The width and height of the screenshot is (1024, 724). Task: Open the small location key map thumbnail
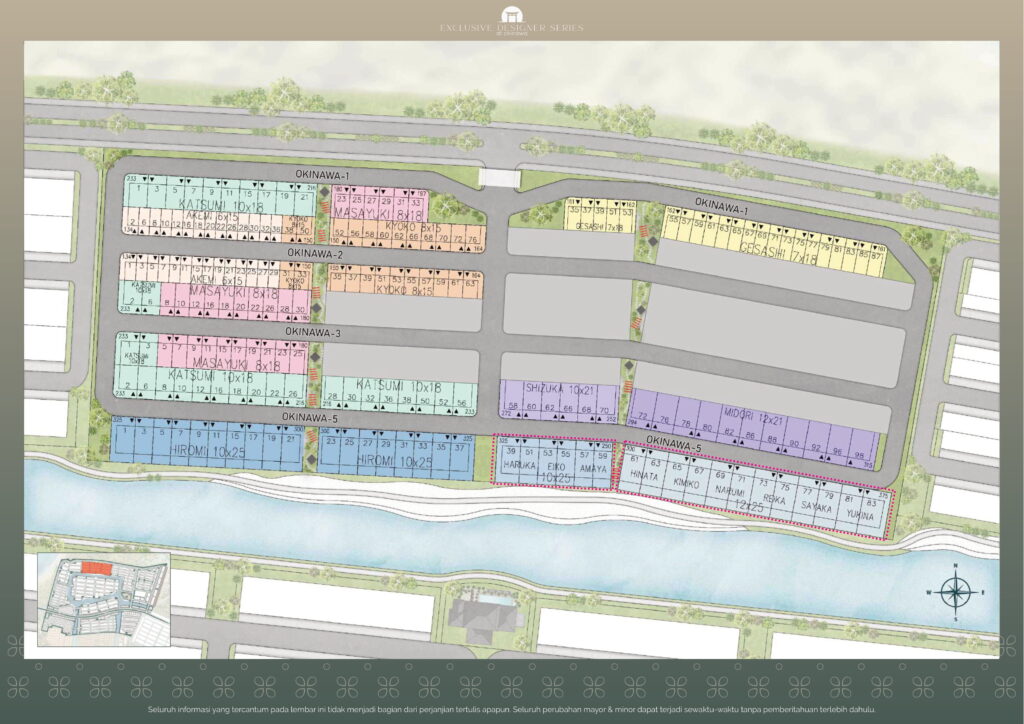click(x=104, y=599)
